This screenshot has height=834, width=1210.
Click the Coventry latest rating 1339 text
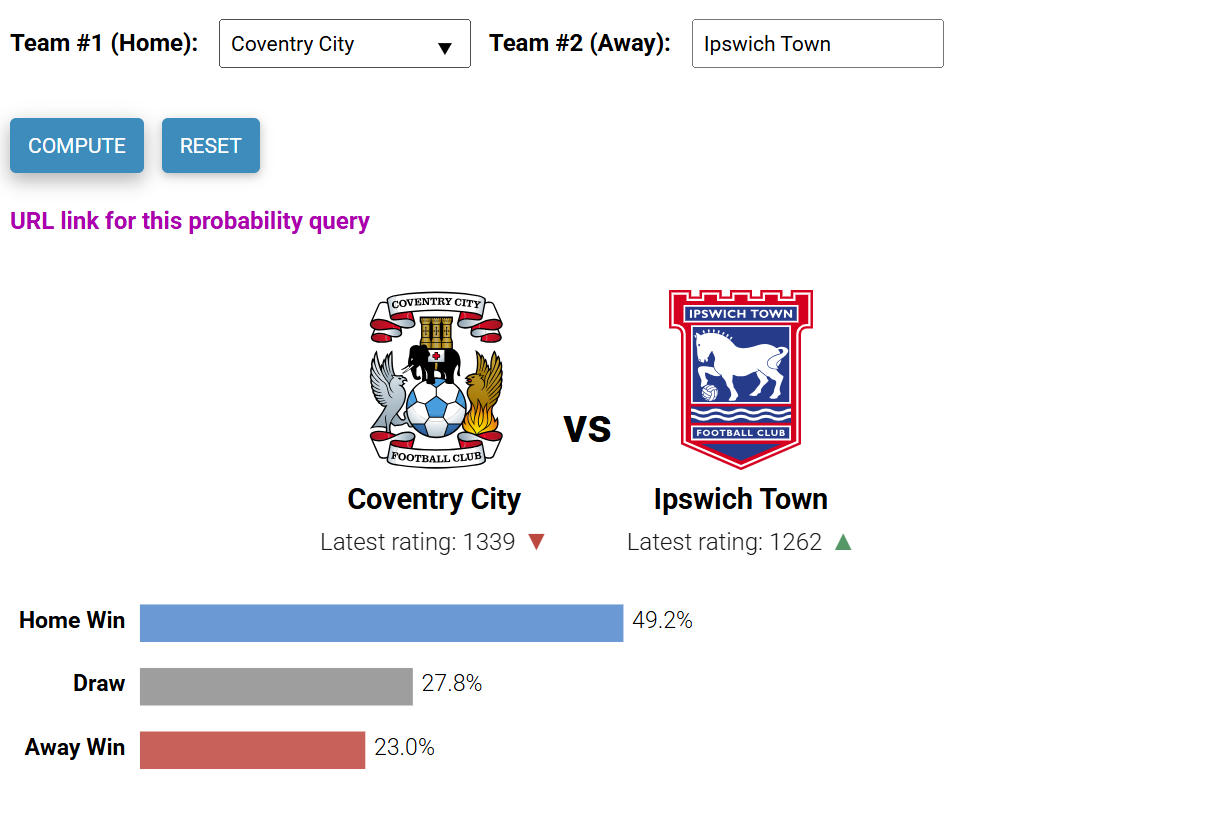(418, 542)
